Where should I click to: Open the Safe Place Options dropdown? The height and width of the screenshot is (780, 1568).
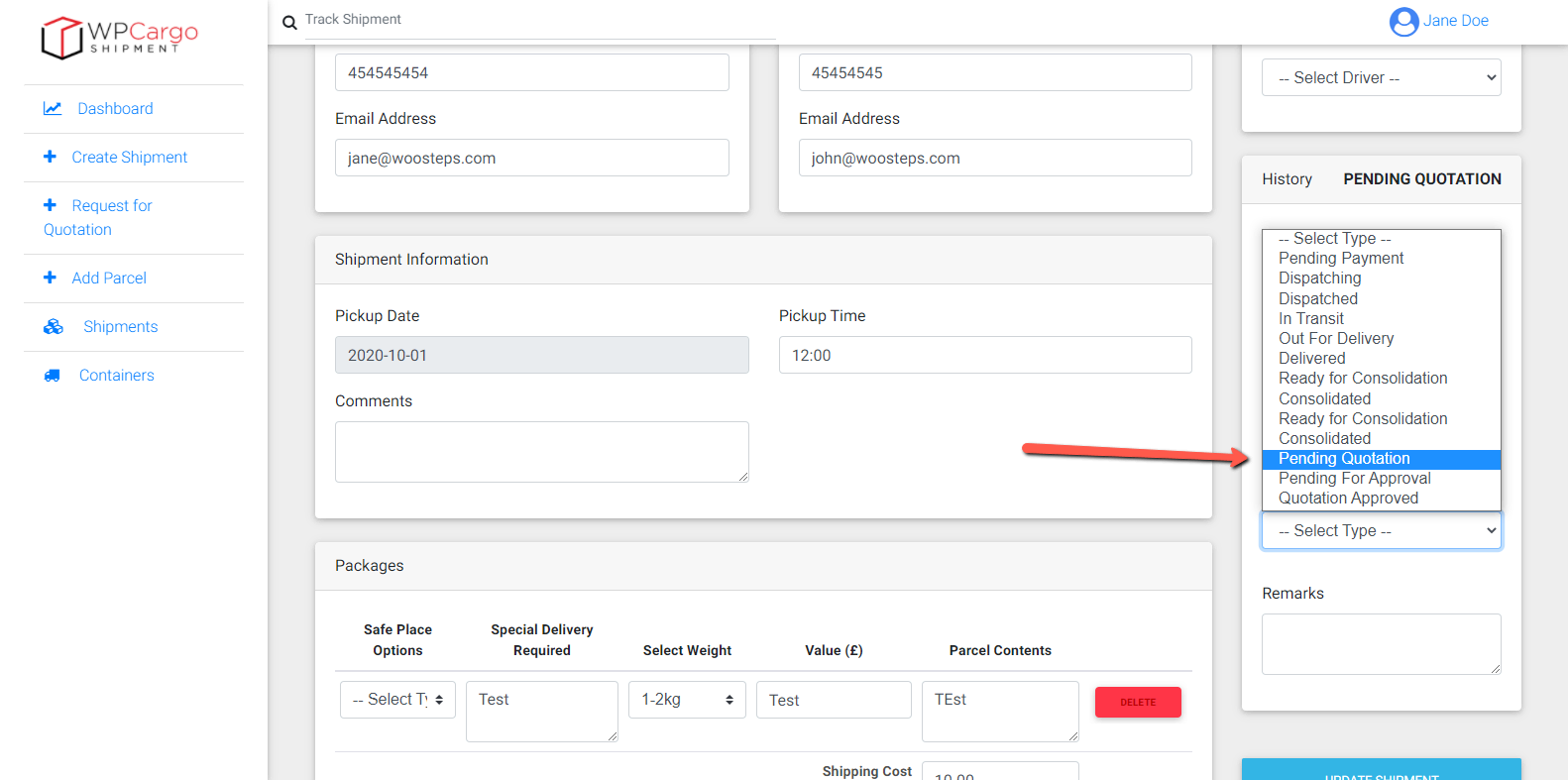click(397, 699)
